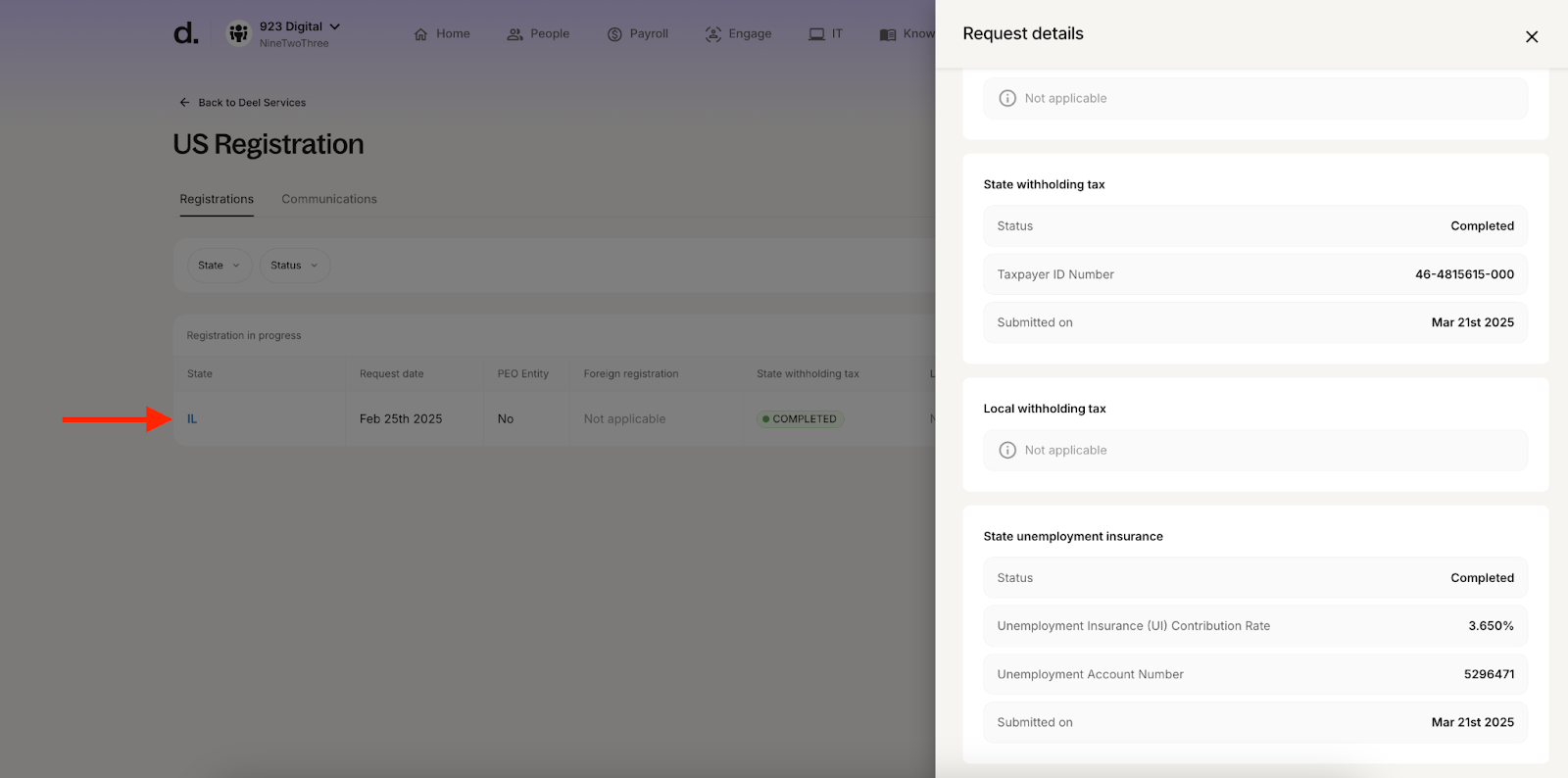Click the People icon in navigation
Screen dimensions: 1568x778
coord(514,34)
